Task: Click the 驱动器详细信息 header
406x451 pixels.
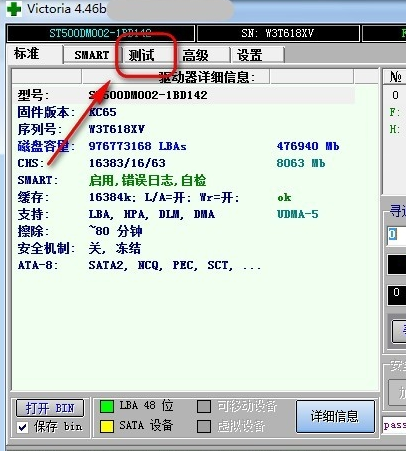Action: pos(207,77)
